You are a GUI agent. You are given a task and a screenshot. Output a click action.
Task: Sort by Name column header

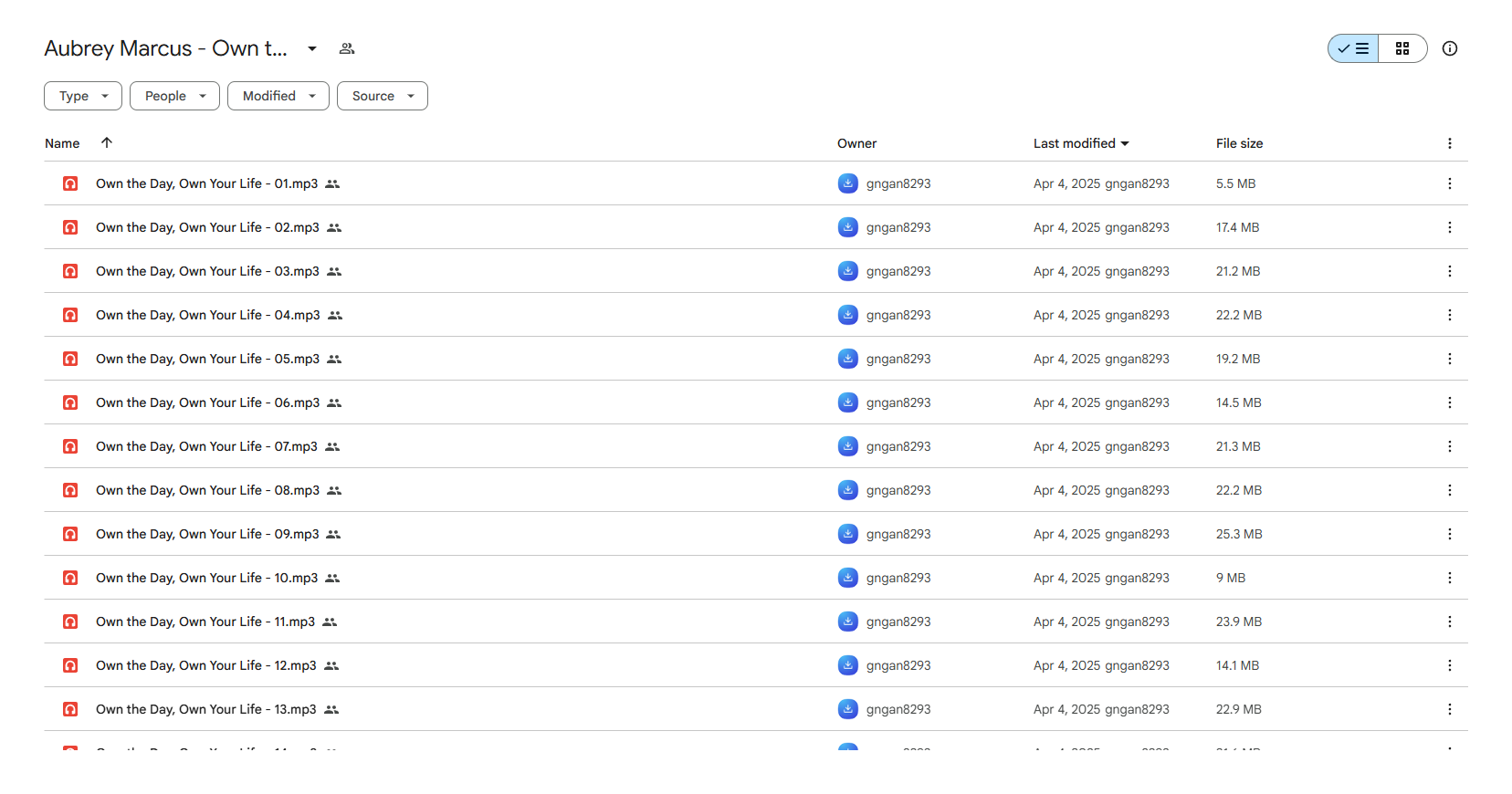pos(62,143)
